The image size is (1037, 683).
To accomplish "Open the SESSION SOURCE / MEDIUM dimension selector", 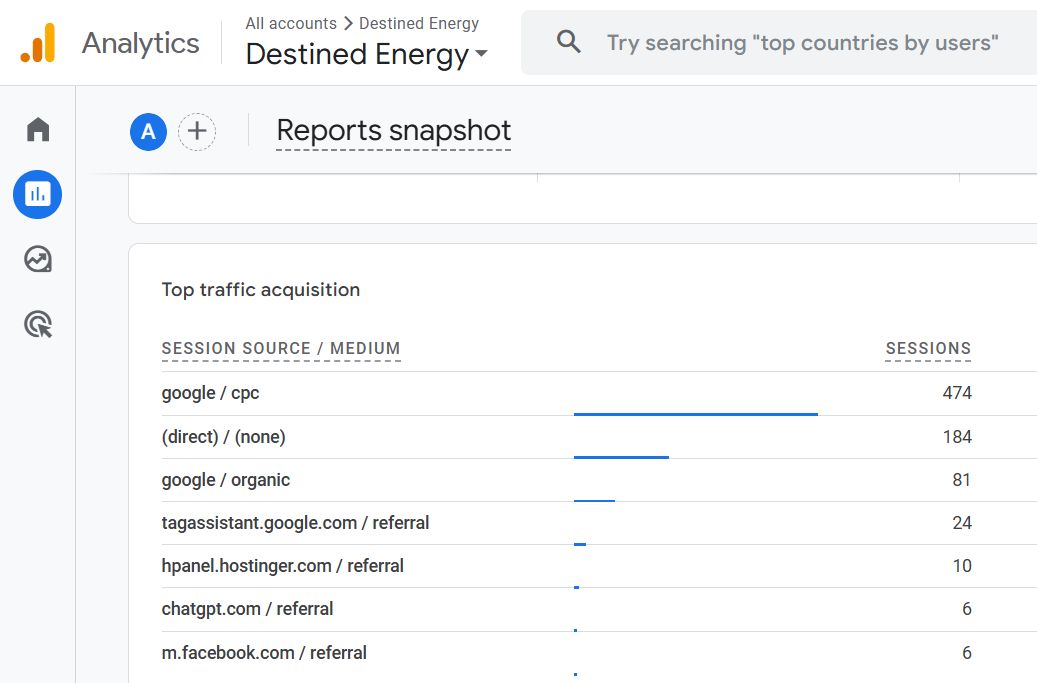I will point(281,348).
